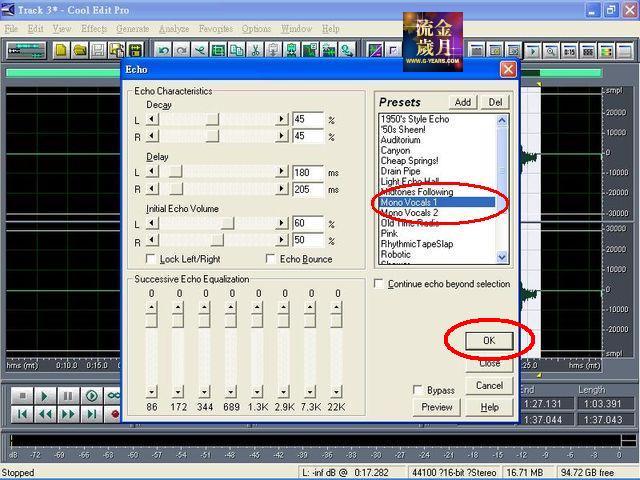Open the Analyze menu

[x=174, y=29]
